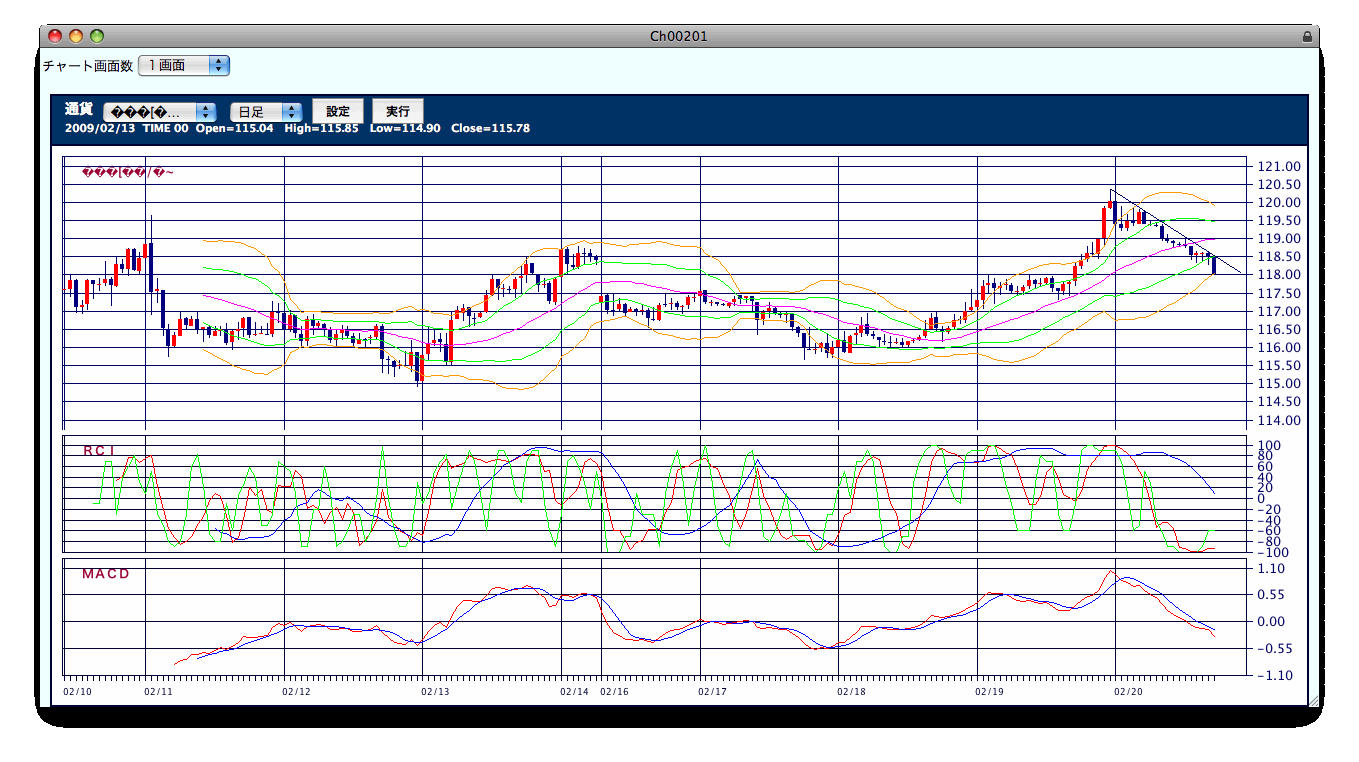Open the チャート画面数 dropdown showing 1画面
Screen dimensions: 1359x762
click(184, 65)
